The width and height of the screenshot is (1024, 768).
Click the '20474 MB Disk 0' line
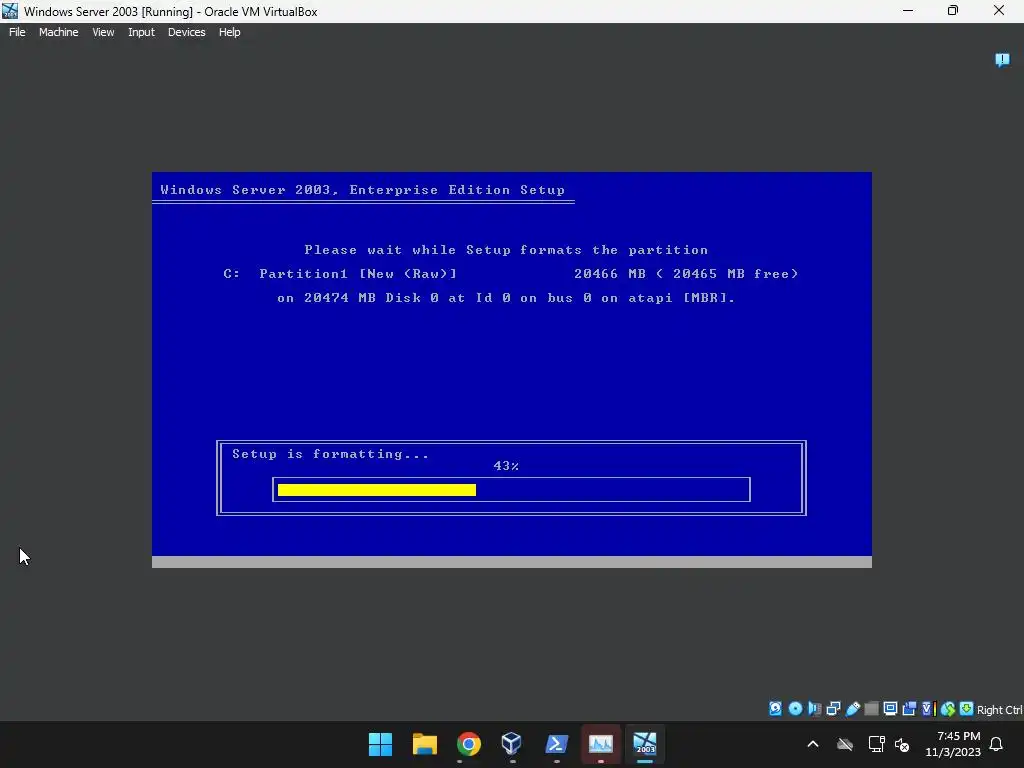(x=506, y=298)
